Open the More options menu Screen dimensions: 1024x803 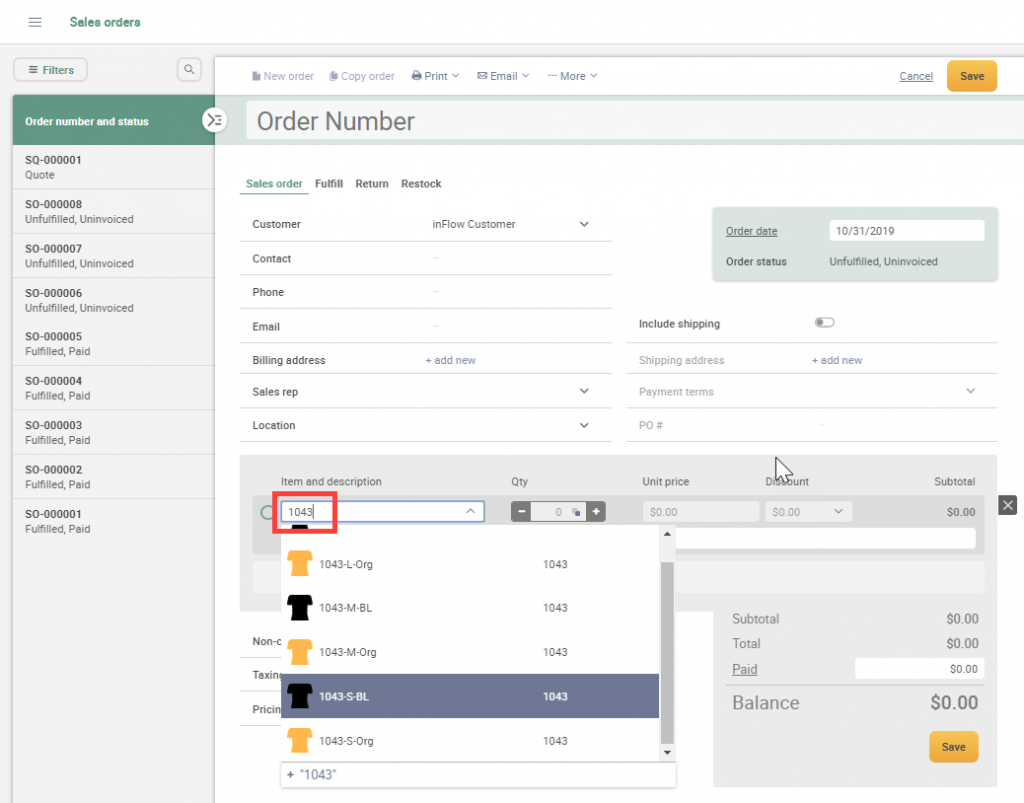[x=572, y=76]
